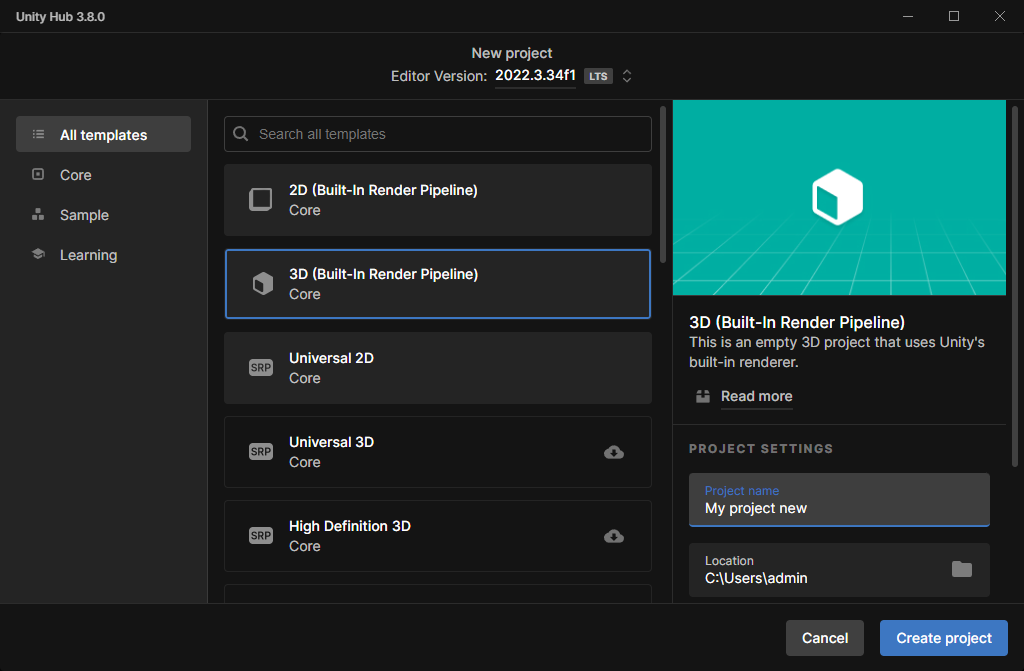Browse location with the folder icon
Viewport: 1024px width, 671px height.
(961, 569)
